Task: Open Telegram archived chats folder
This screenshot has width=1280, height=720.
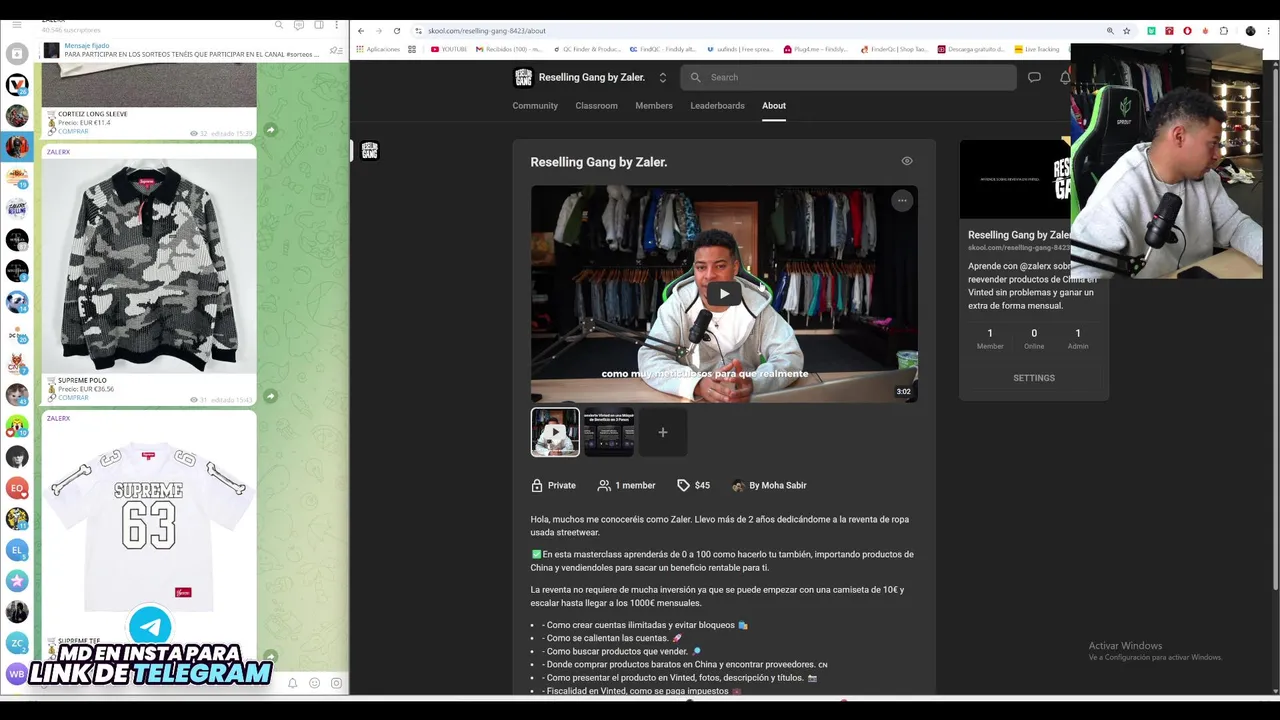Action: click(x=17, y=53)
